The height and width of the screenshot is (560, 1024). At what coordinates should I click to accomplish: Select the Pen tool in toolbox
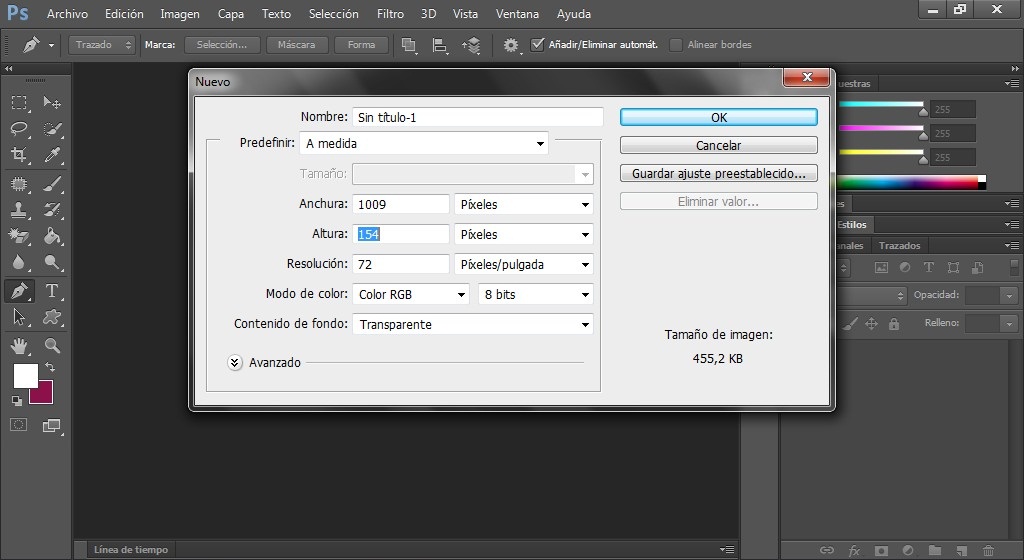19,291
